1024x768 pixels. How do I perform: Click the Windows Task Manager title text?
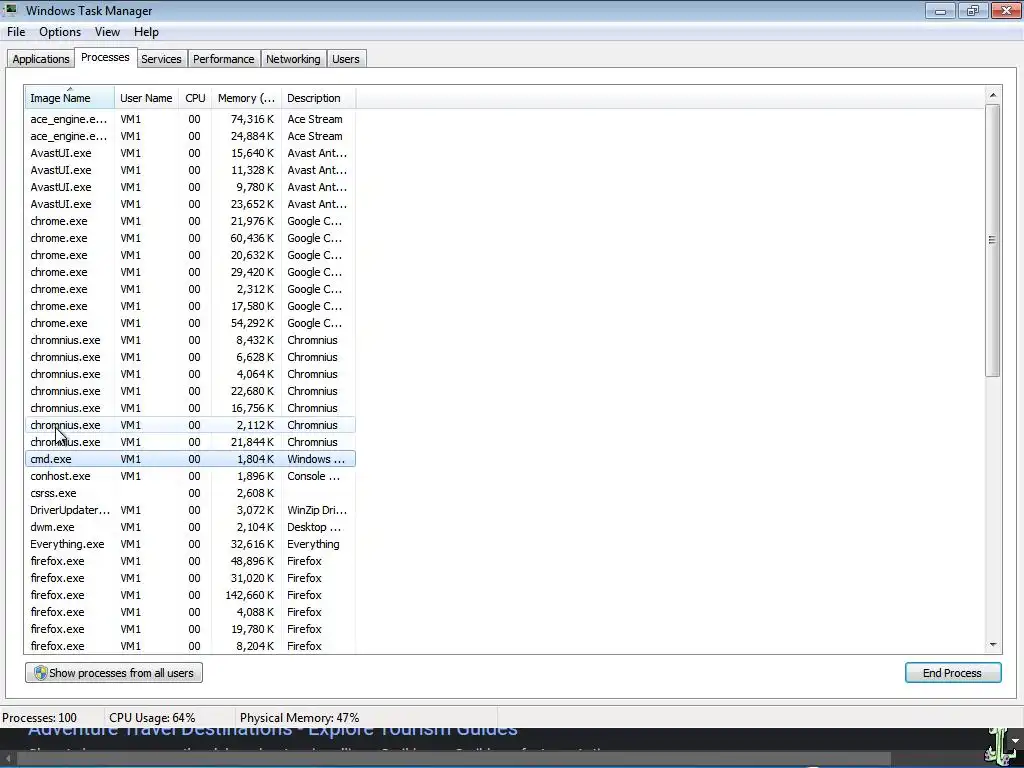pos(89,10)
